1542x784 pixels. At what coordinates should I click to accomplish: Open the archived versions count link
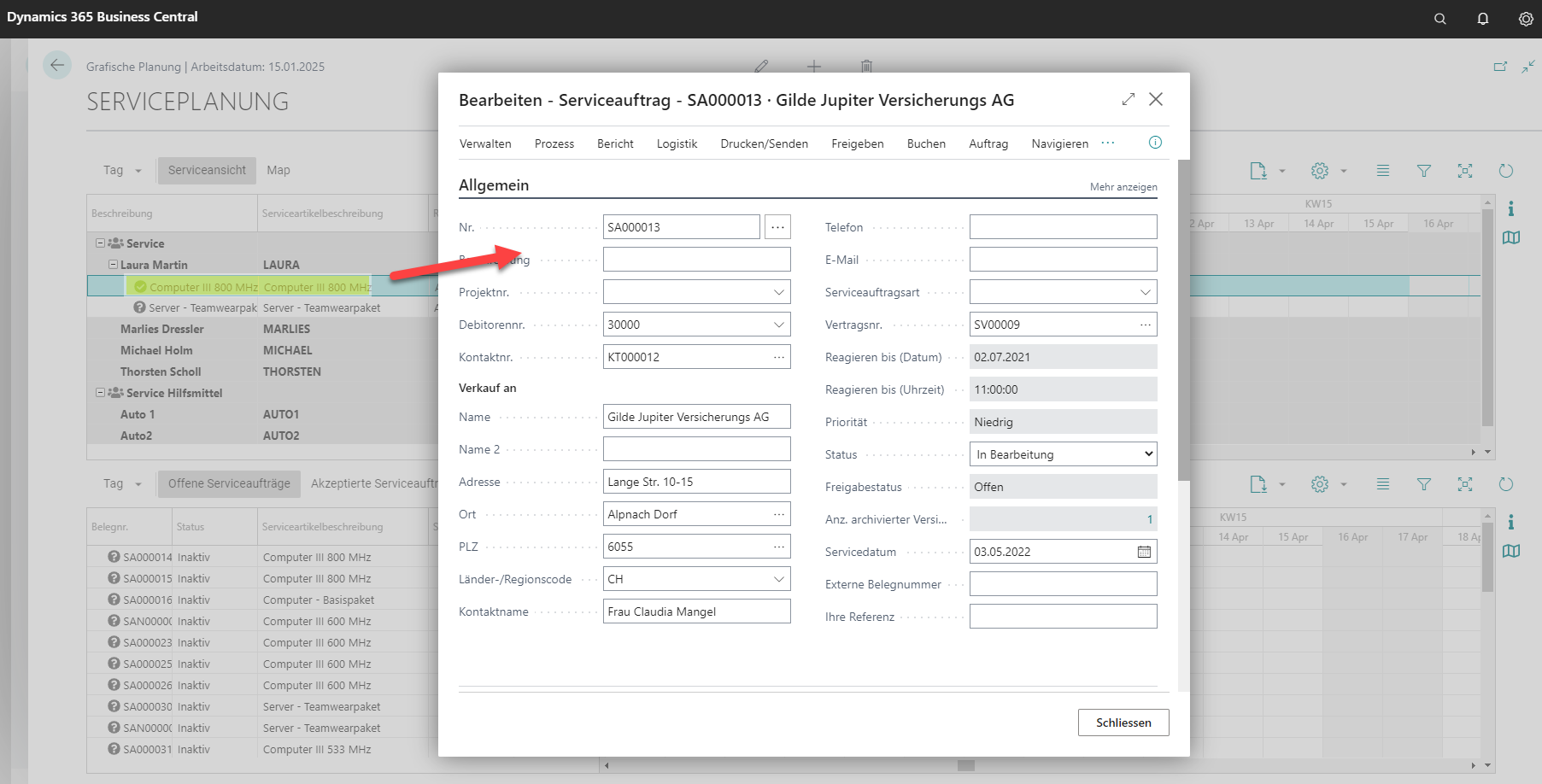1150,519
